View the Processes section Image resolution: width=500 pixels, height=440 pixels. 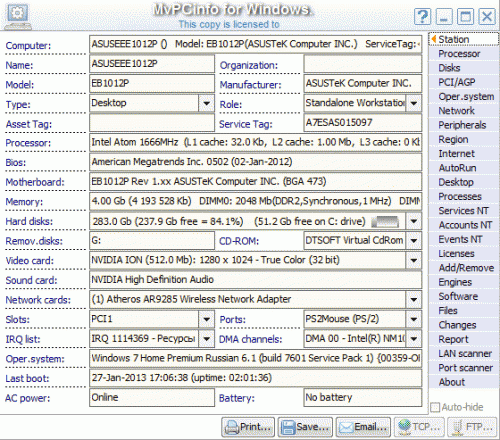click(464, 197)
